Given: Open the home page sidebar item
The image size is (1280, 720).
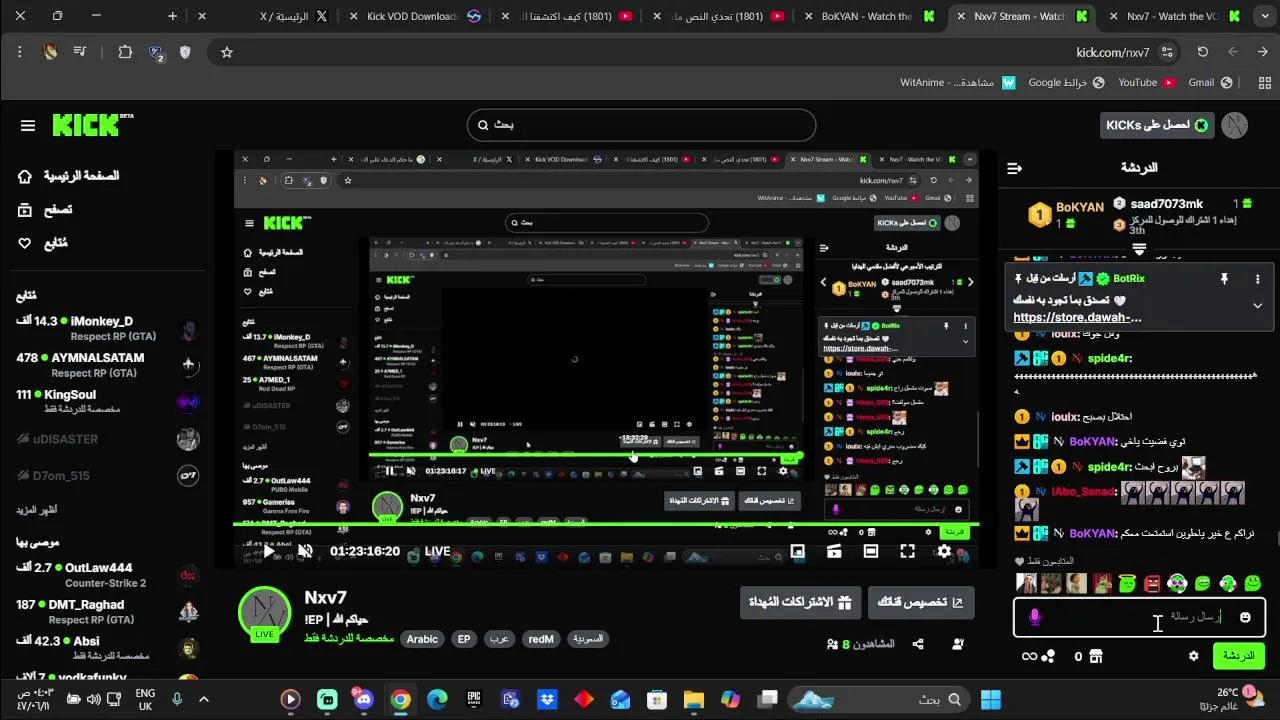Looking at the screenshot, I should click(68, 176).
